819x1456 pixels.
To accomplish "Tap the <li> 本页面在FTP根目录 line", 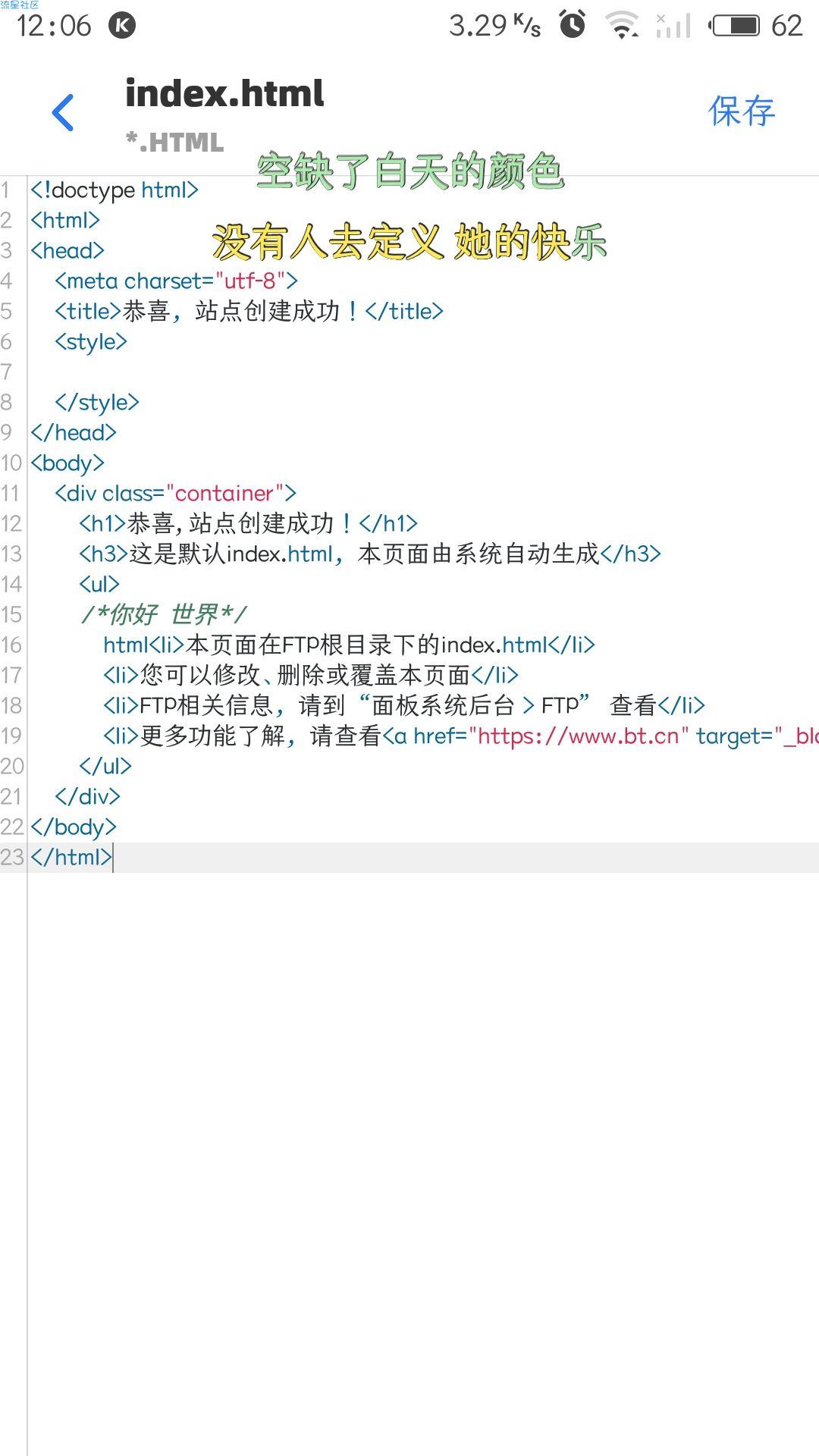I will (x=349, y=645).
